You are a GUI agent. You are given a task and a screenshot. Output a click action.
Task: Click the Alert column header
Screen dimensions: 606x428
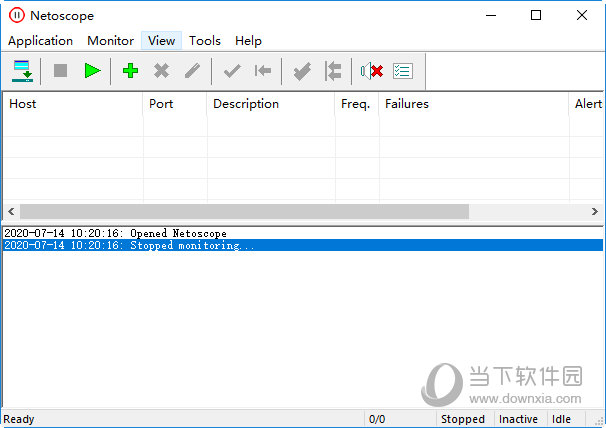pos(586,104)
